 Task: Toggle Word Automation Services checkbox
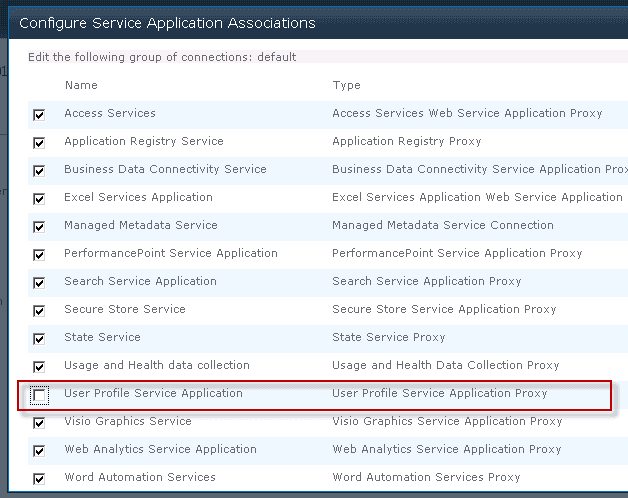point(39,479)
